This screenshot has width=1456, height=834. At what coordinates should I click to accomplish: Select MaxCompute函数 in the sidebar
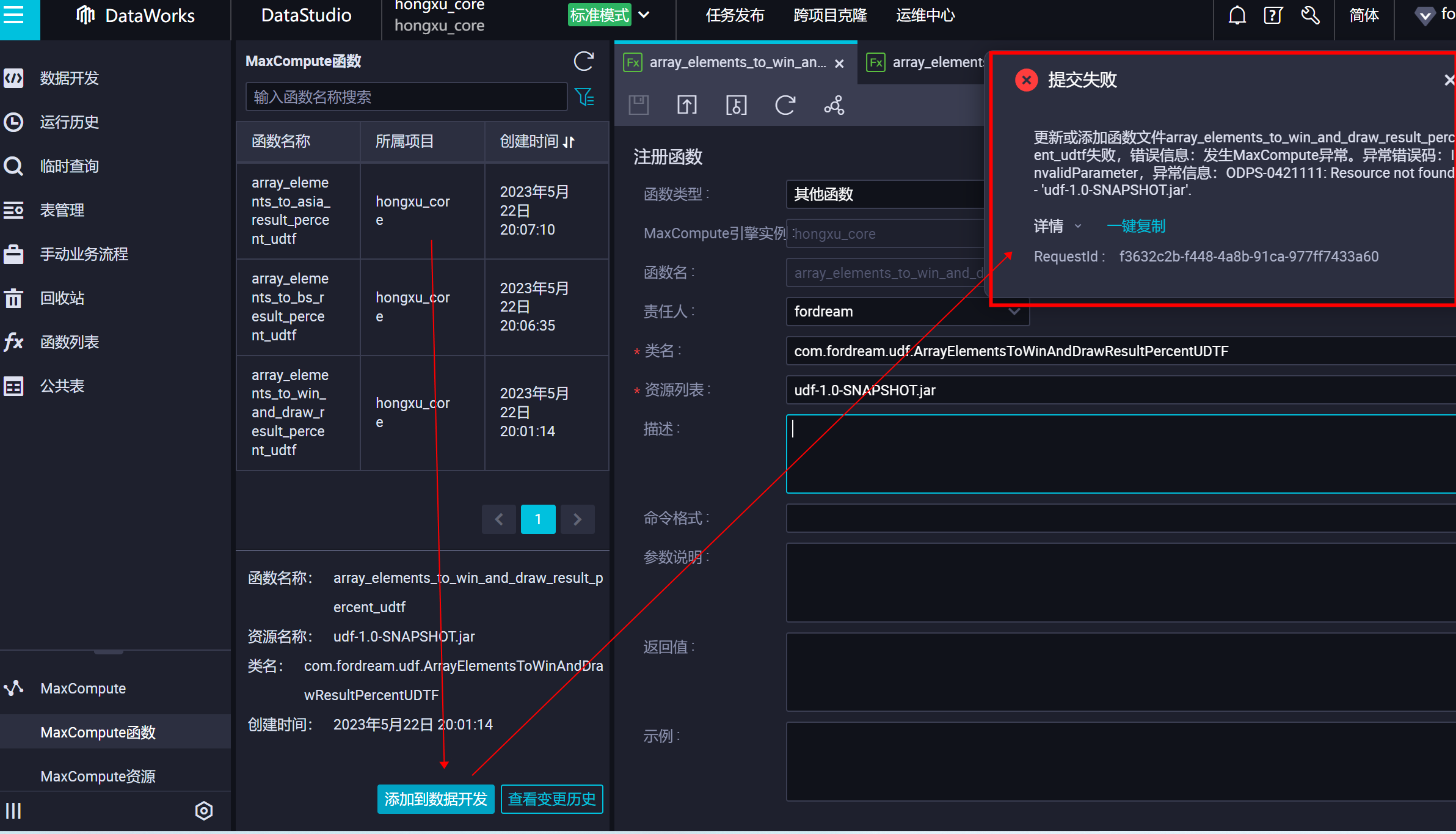pyautogui.click(x=98, y=732)
